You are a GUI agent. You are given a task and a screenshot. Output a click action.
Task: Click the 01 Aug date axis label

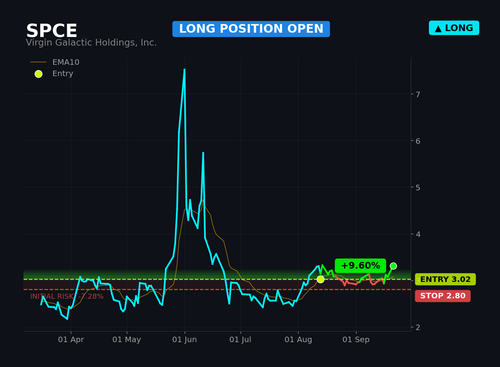click(298, 340)
